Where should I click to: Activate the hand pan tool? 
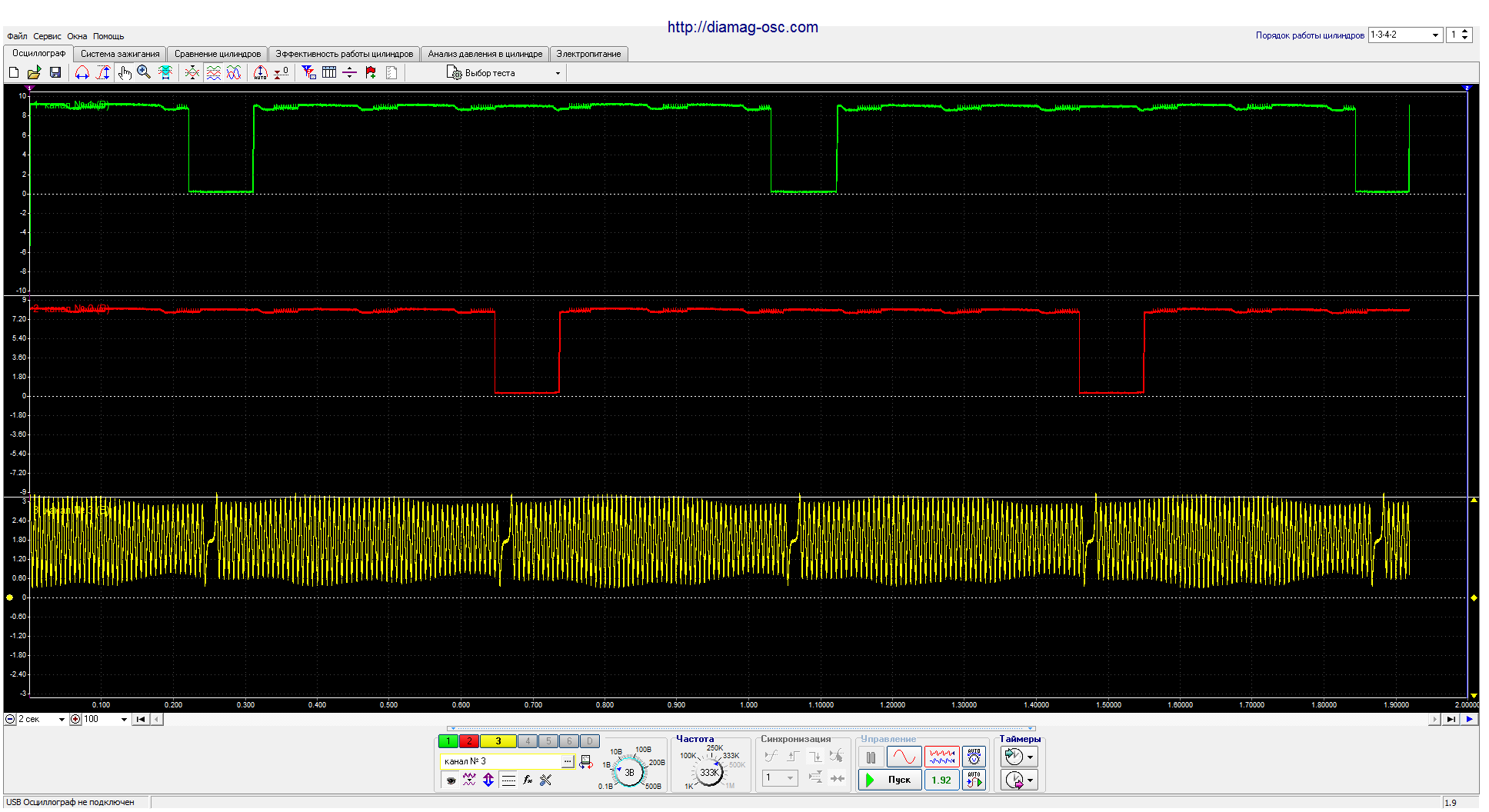tap(124, 72)
